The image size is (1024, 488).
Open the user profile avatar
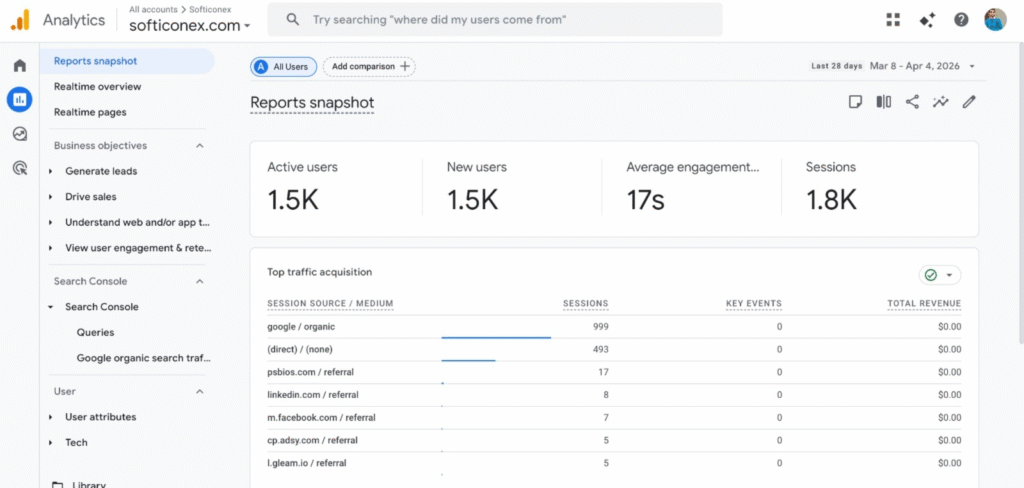[995, 20]
